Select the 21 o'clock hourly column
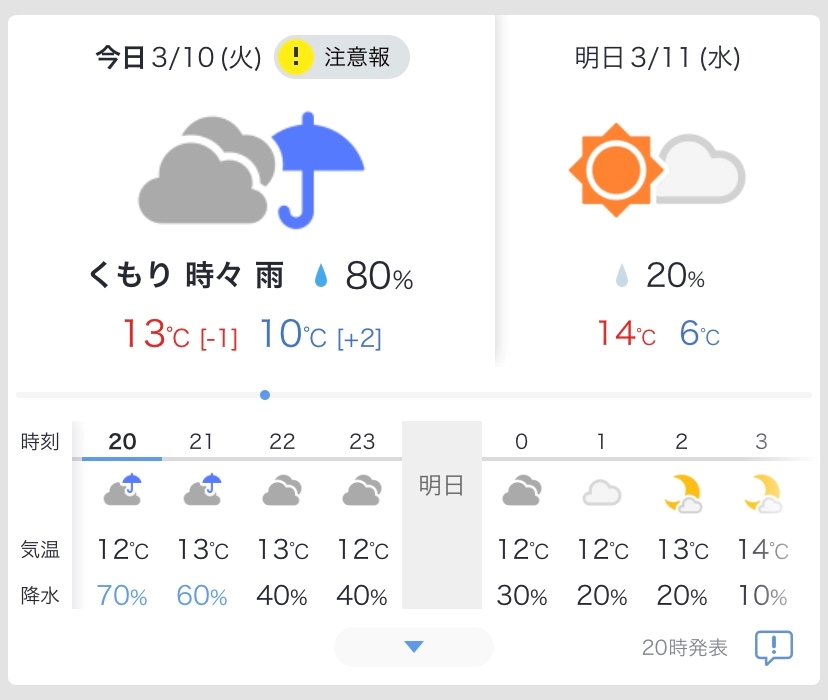The width and height of the screenshot is (828, 700). tap(202, 516)
